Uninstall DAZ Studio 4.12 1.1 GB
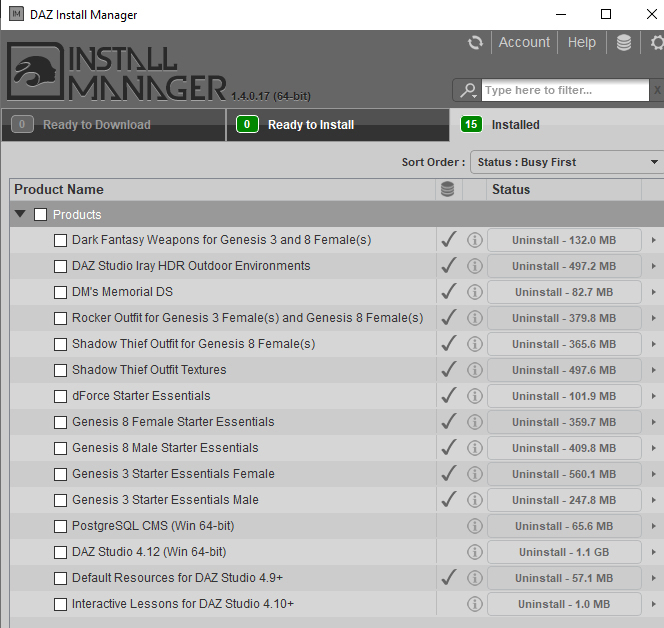 click(x=564, y=552)
